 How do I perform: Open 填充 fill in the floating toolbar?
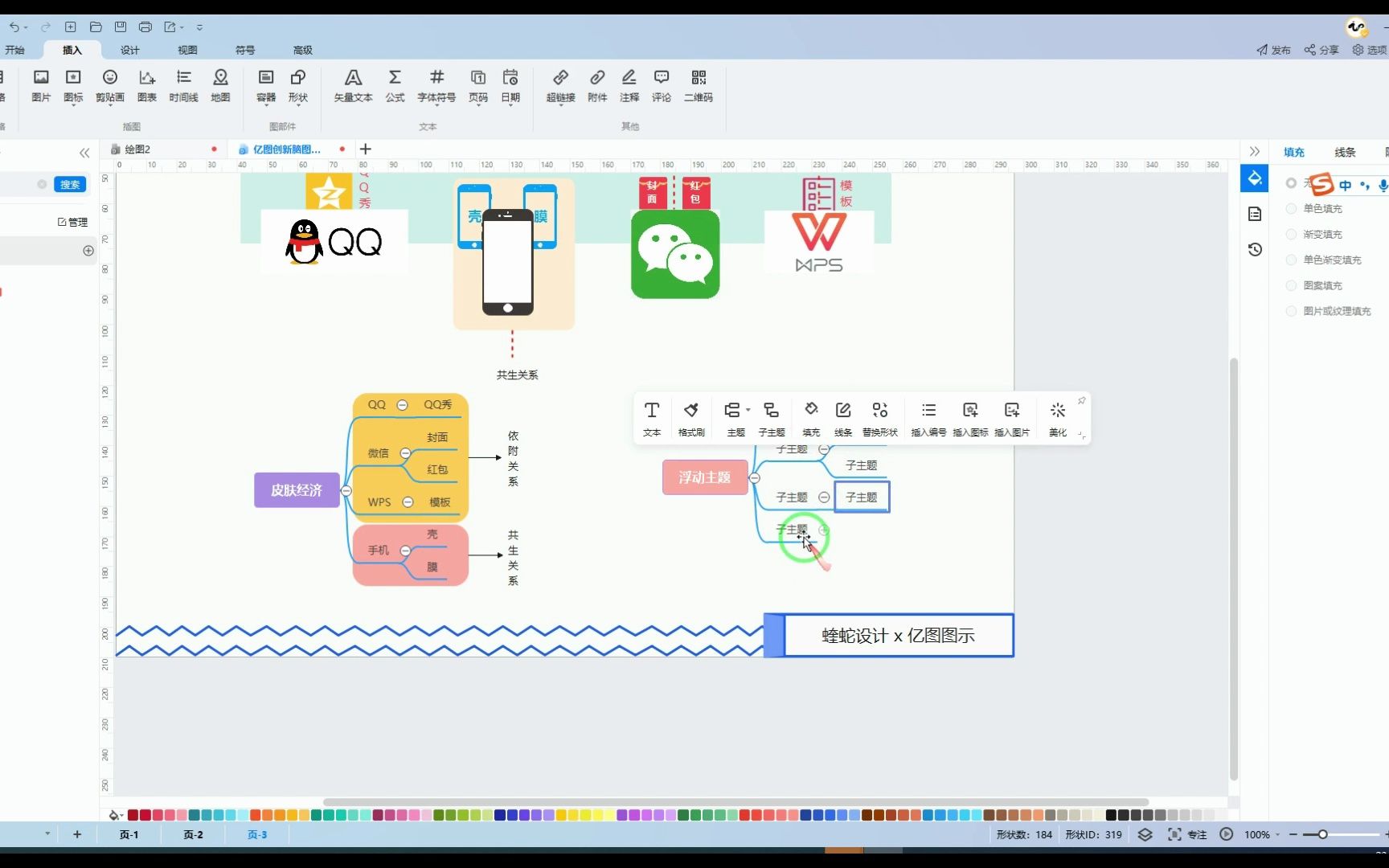811,419
